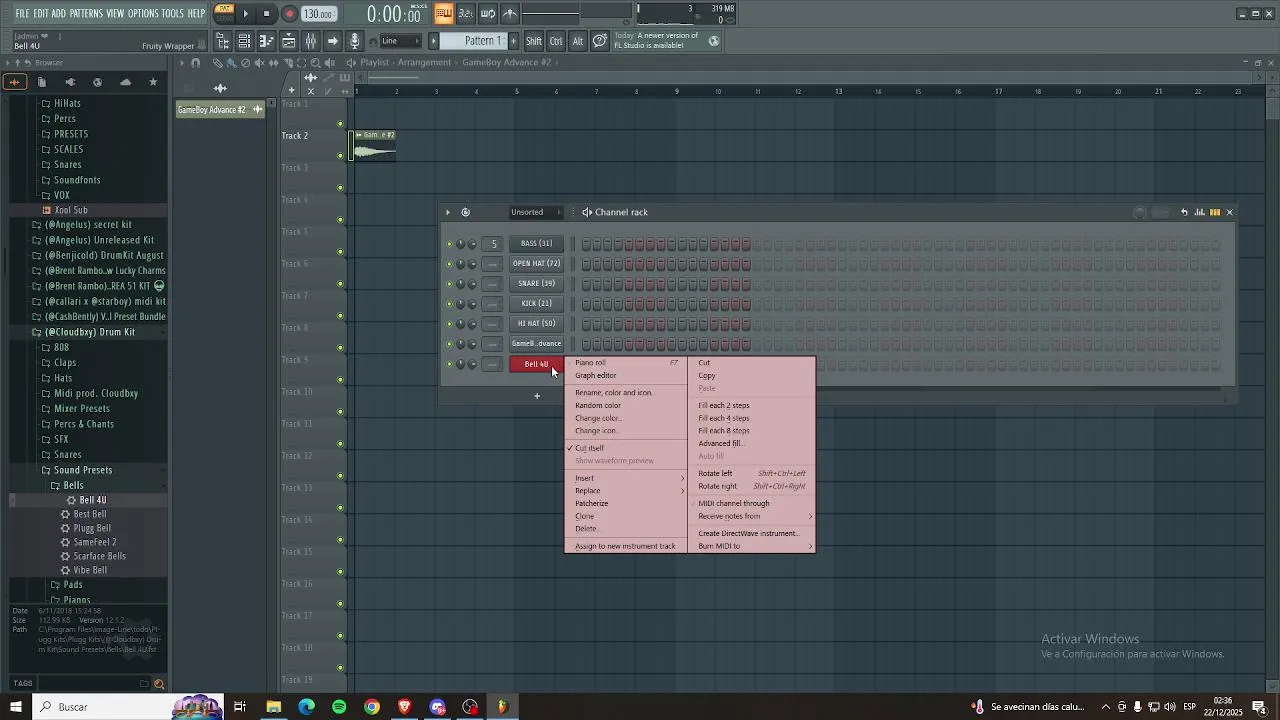Click the Ctrl button in the toolbar

click(556, 41)
